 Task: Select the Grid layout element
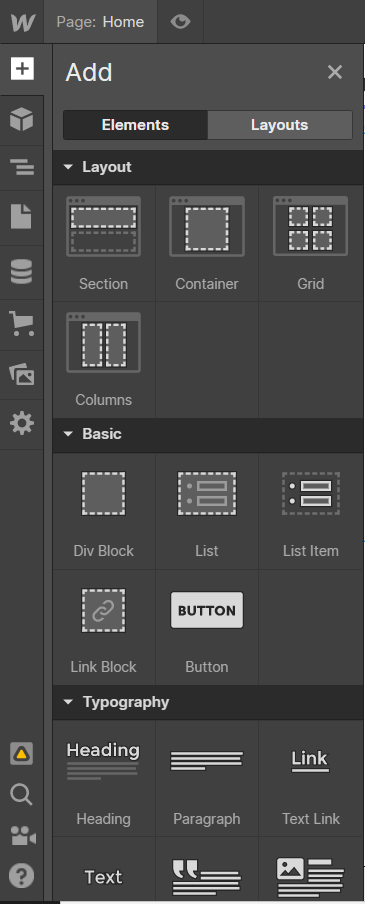click(x=310, y=243)
